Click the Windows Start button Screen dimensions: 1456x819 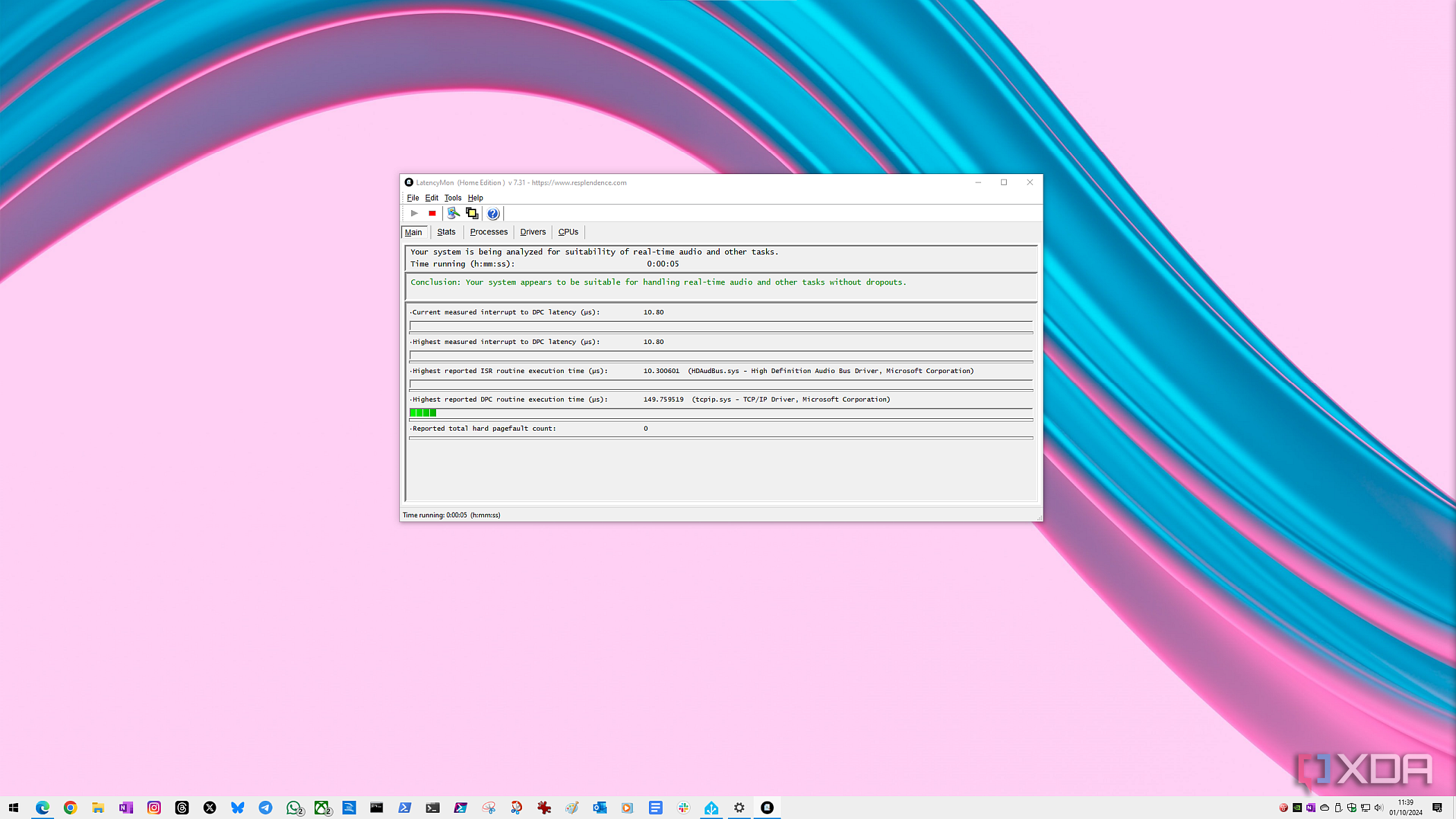pyautogui.click(x=14, y=807)
